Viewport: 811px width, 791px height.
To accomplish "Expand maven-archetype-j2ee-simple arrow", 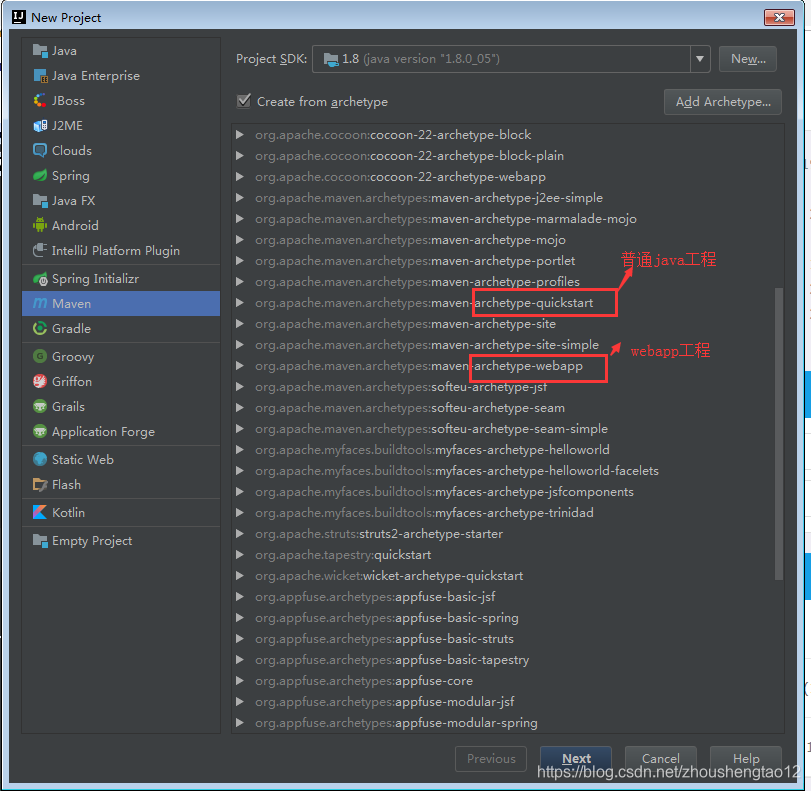I will pyautogui.click(x=239, y=198).
